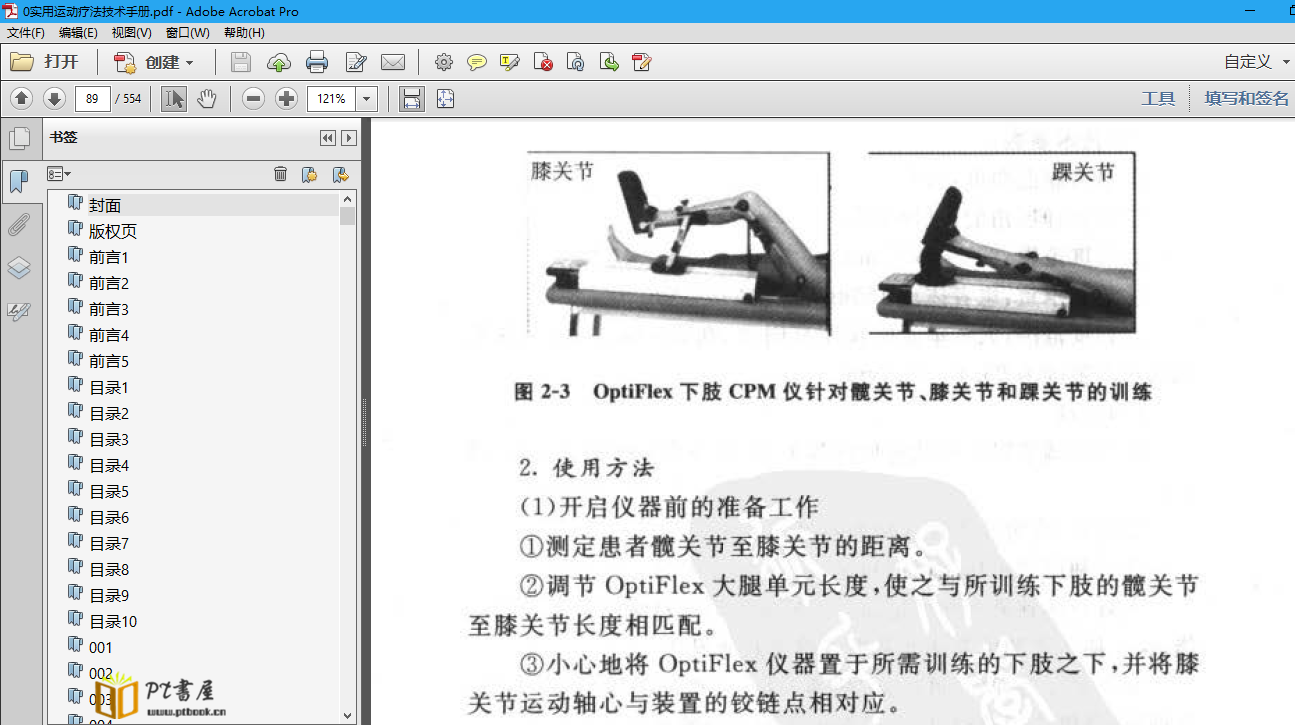
Task: Toggle the bookmarks panel icon
Action: pos(19,181)
